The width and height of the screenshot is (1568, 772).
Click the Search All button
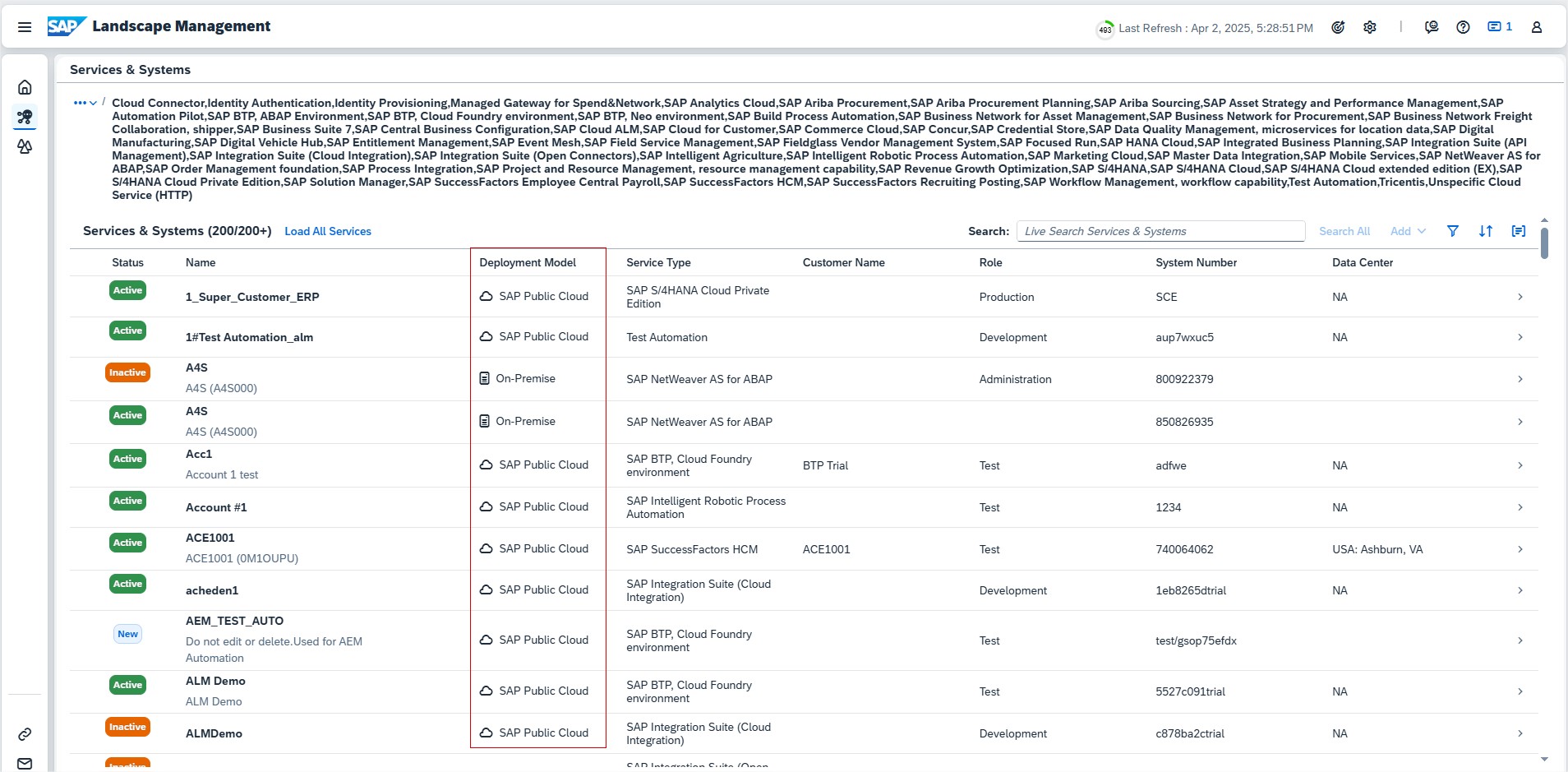[1344, 231]
